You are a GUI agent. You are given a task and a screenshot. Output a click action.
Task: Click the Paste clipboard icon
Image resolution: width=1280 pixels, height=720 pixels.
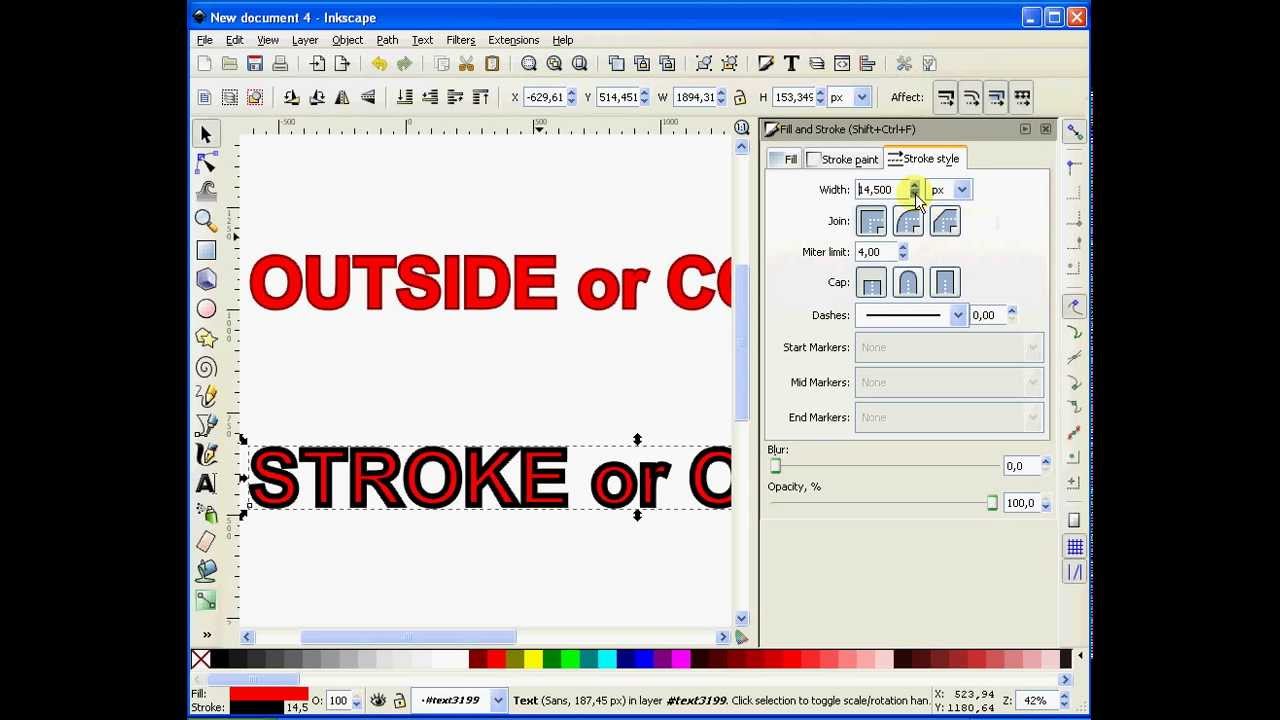click(491, 64)
